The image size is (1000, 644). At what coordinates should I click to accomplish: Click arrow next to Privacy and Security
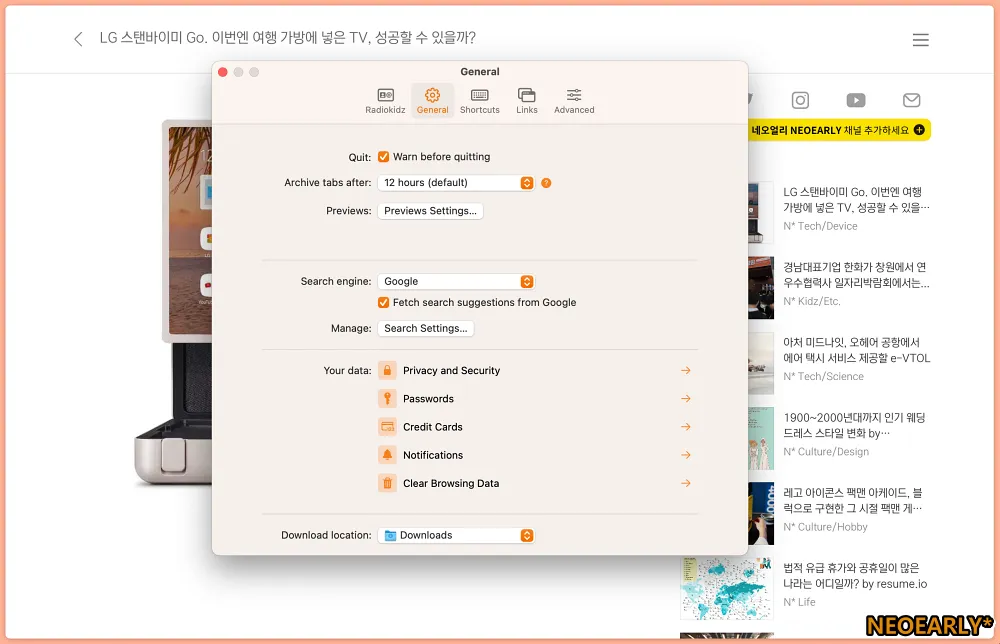click(686, 370)
